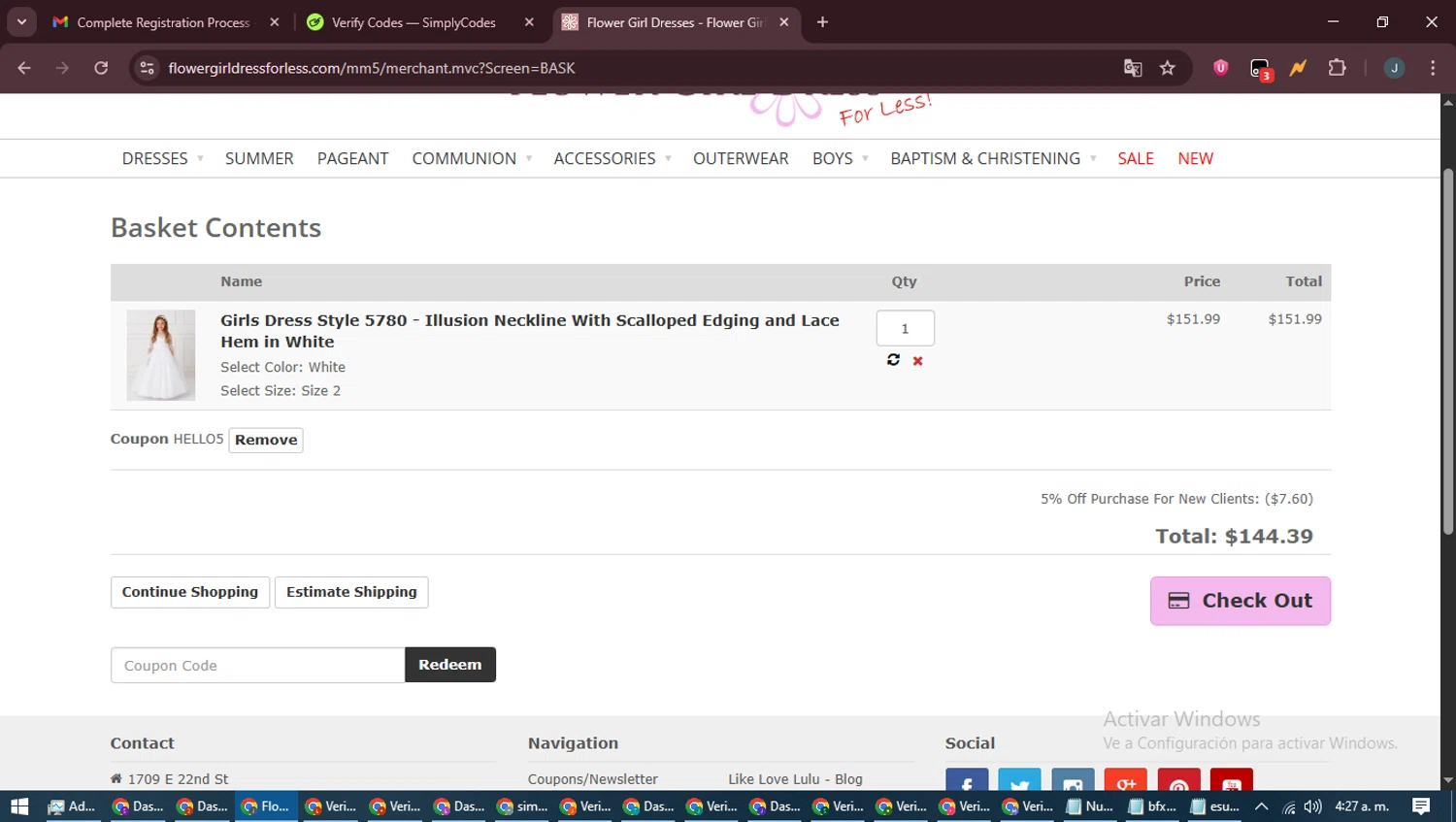This screenshot has width=1456, height=822.
Task: Open the Google Plus social icon
Action: point(1126,779)
